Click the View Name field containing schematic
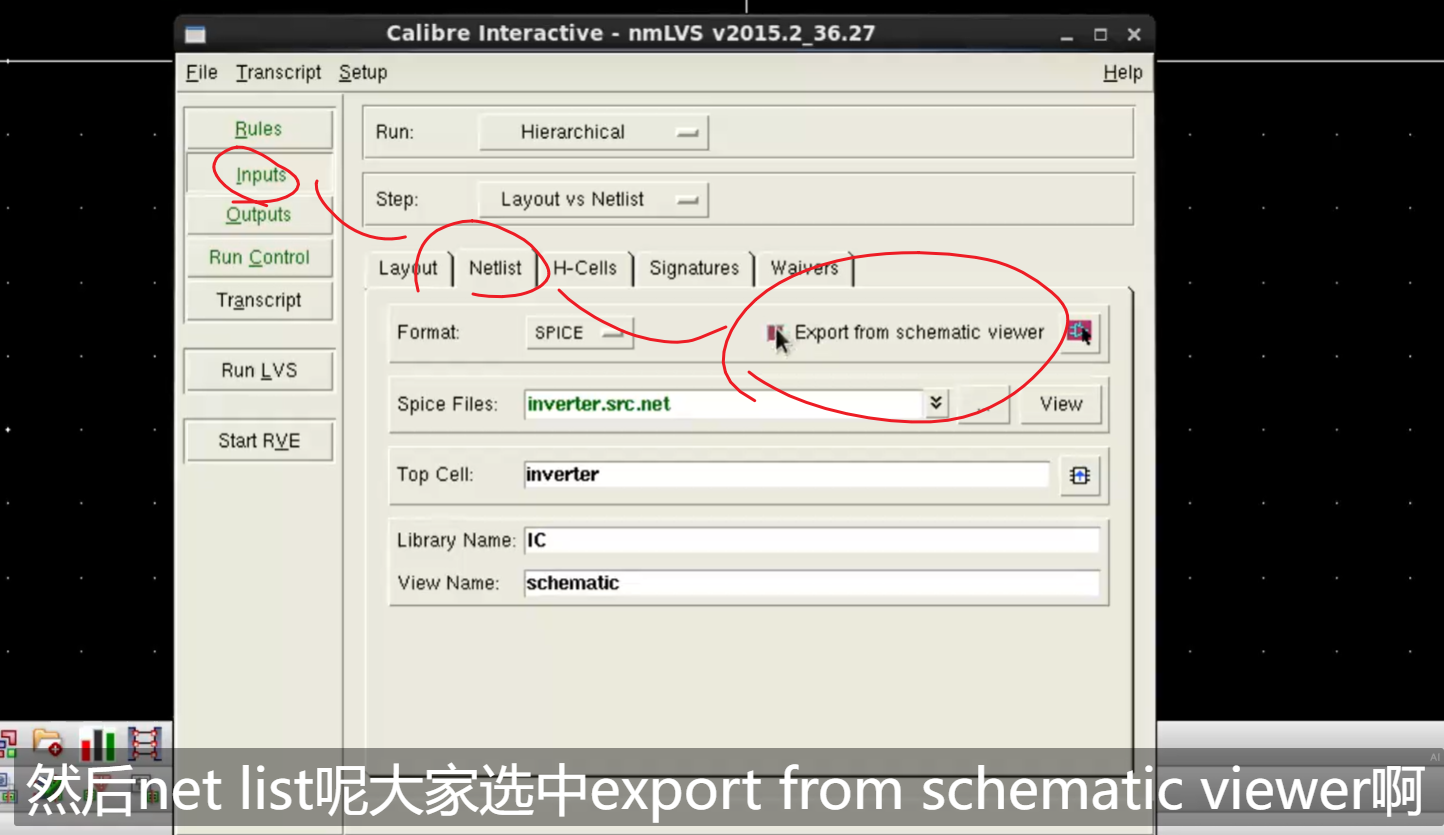1444x835 pixels. tap(811, 583)
